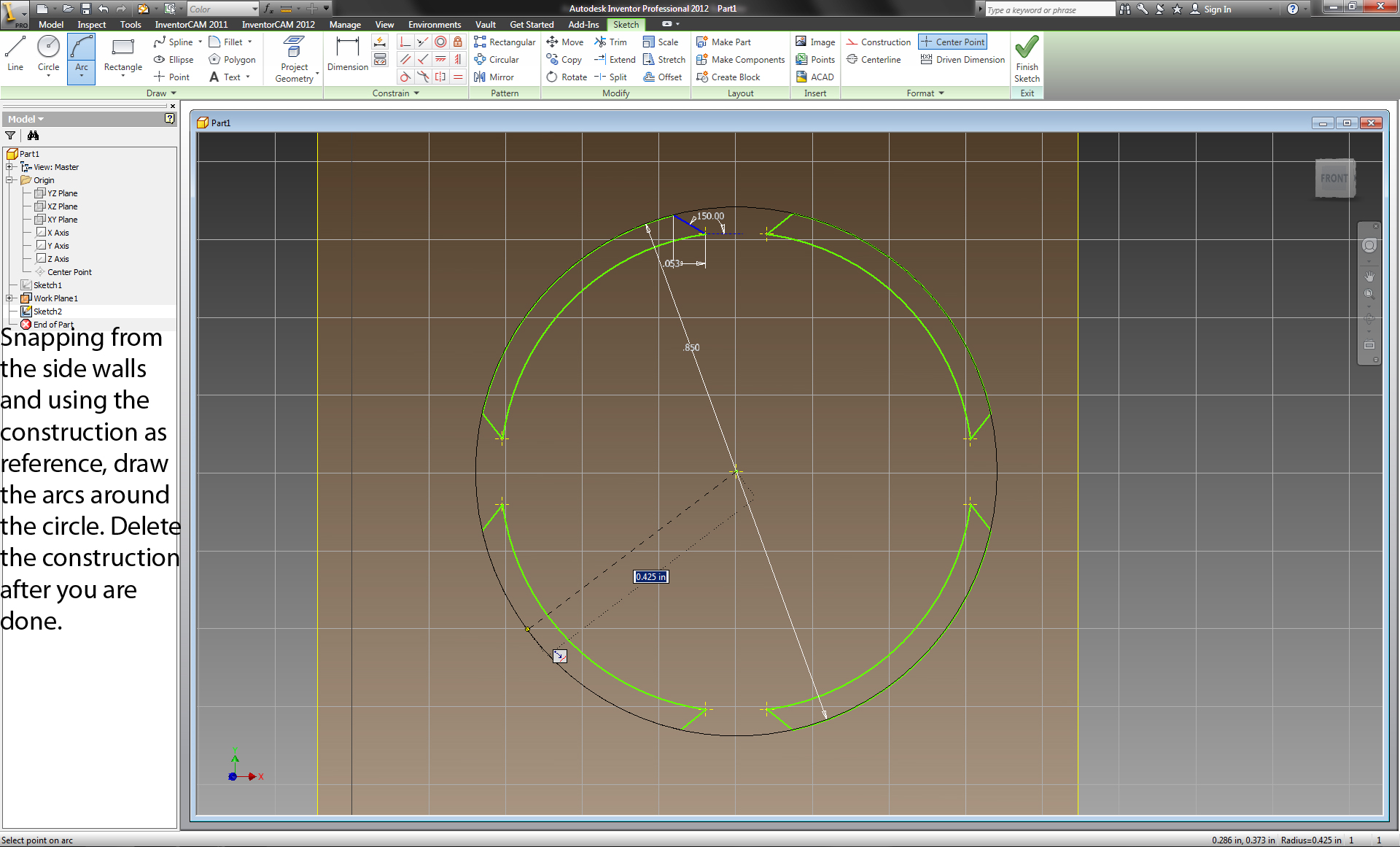The height and width of the screenshot is (847, 1400).
Task: Open the Inspect ribbon tab
Action: [92, 25]
